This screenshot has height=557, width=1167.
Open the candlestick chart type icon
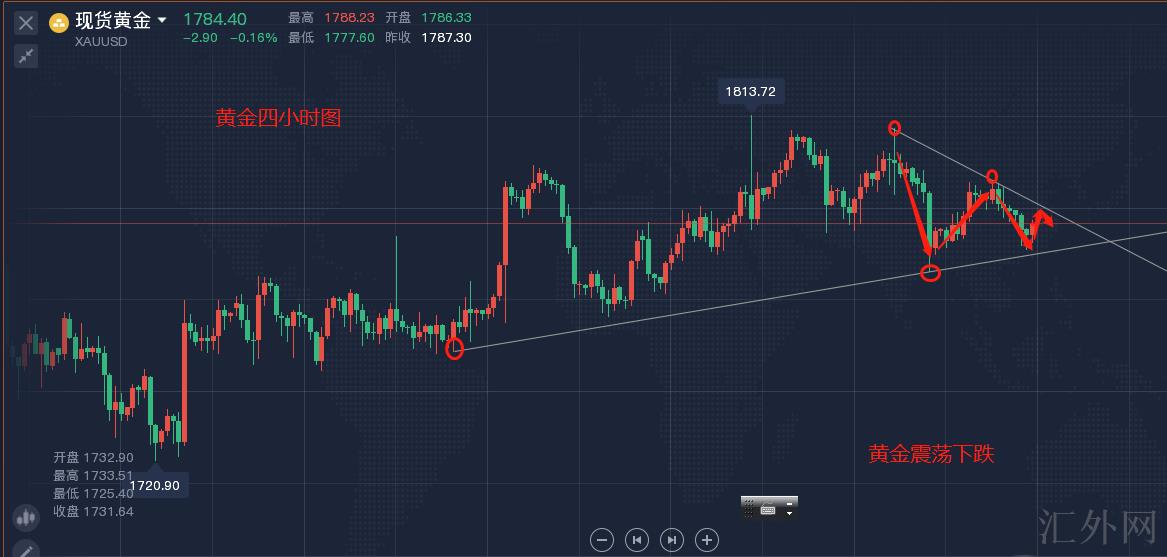[x=26, y=517]
